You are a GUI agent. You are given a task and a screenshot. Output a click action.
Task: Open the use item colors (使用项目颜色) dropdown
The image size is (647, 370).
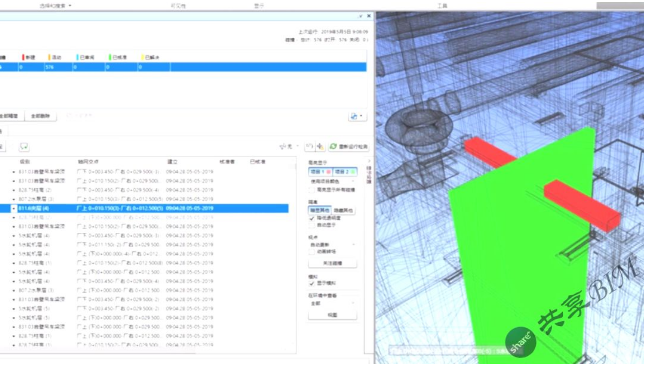[x=333, y=181]
